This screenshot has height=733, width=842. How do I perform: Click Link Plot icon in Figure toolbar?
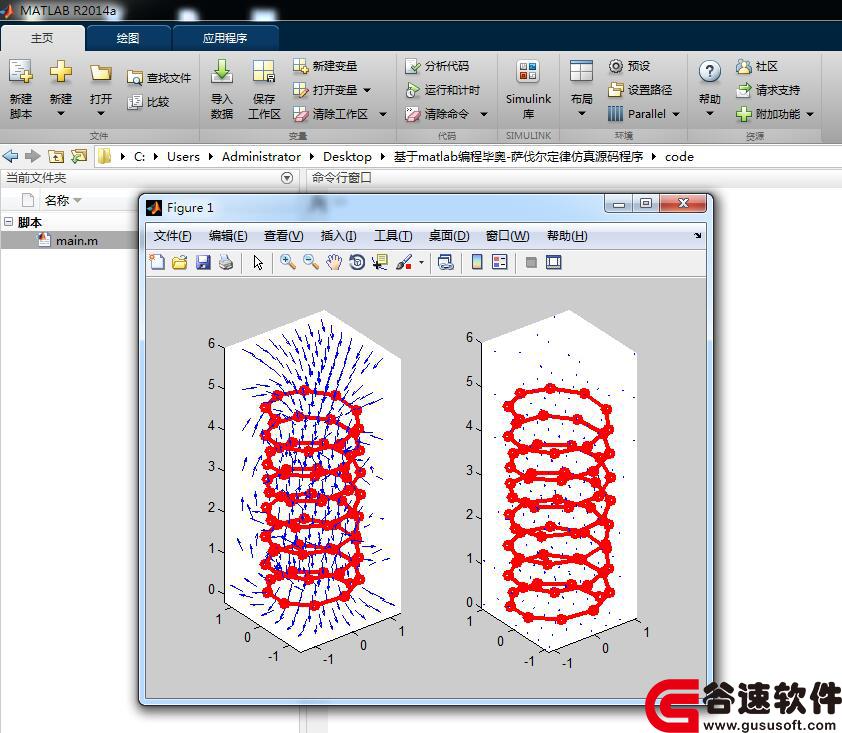[x=446, y=262]
